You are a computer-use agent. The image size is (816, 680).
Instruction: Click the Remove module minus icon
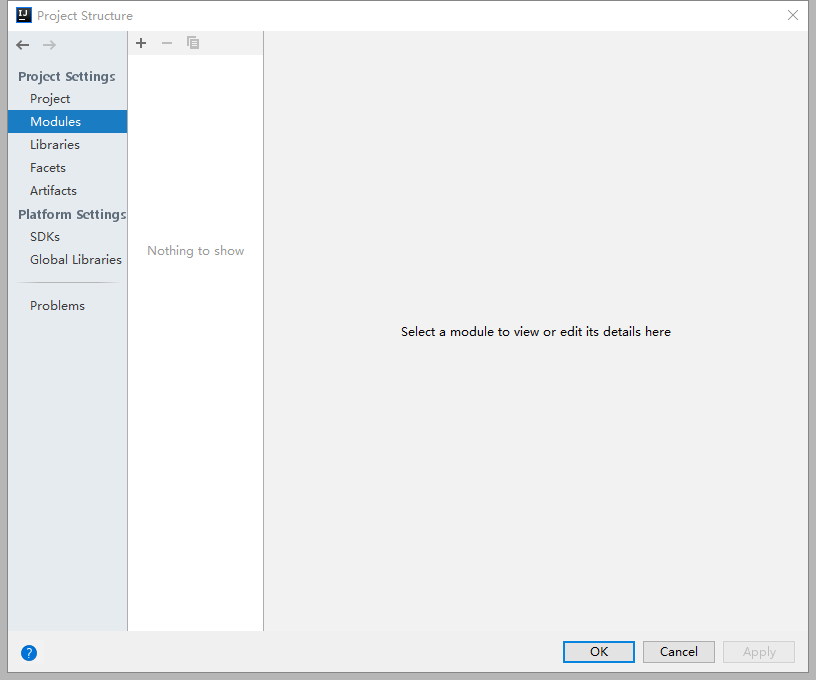click(x=167, y=43)
